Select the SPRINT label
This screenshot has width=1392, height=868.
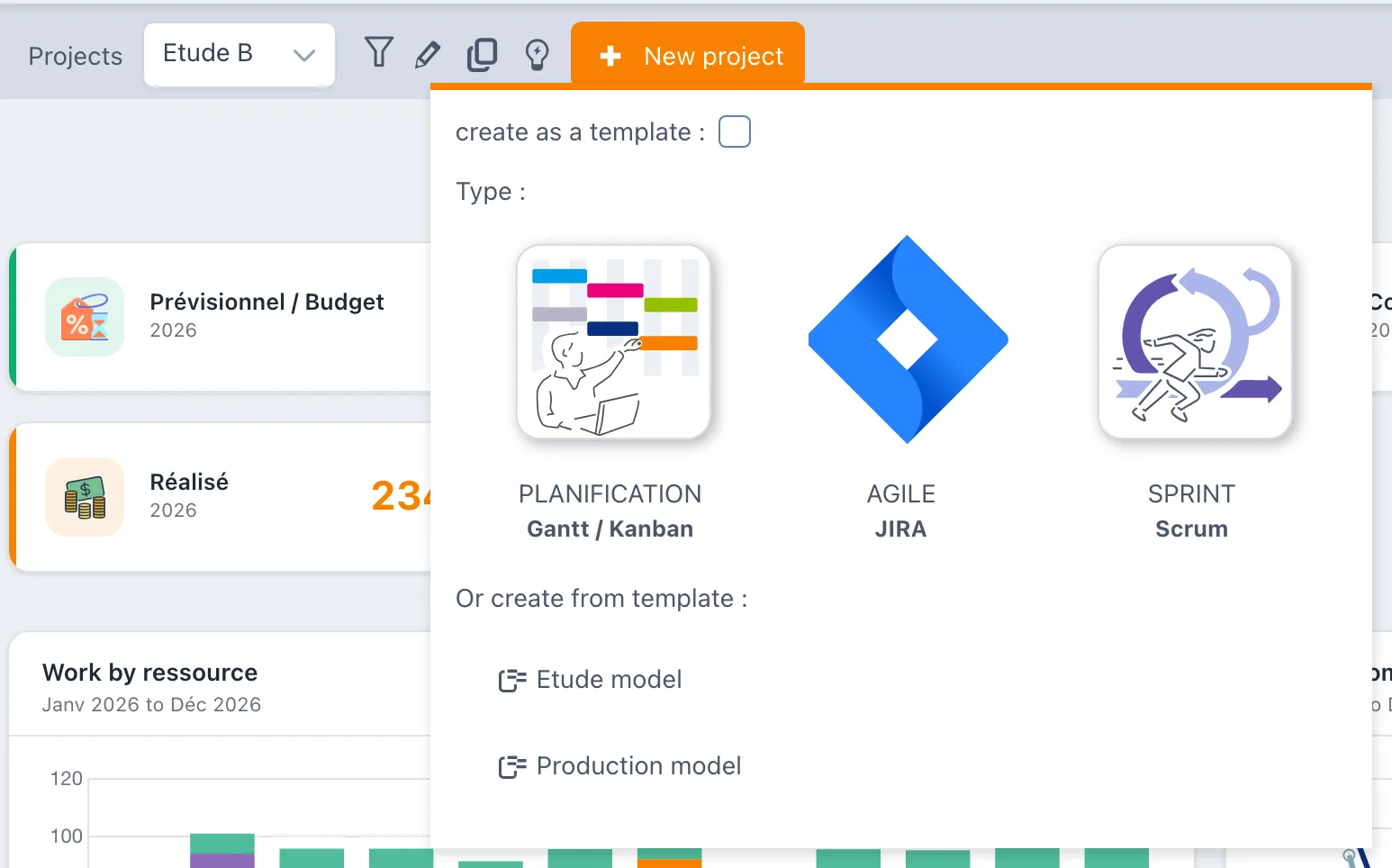(x=1191, y=494)
